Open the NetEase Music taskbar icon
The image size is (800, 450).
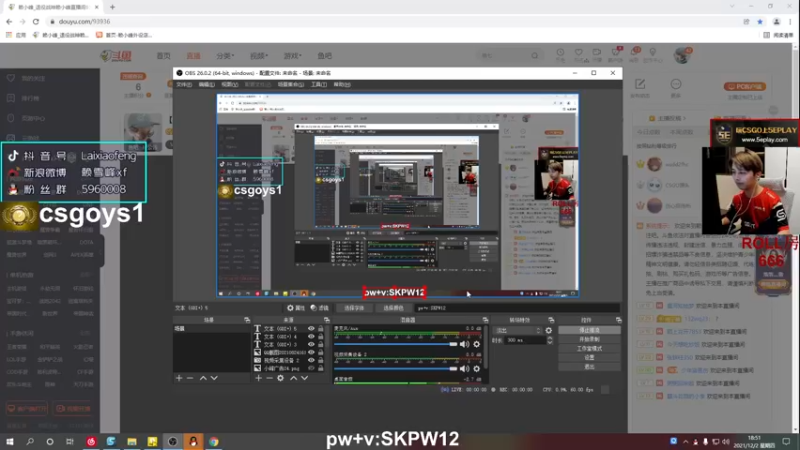click(x=91, y=441)
